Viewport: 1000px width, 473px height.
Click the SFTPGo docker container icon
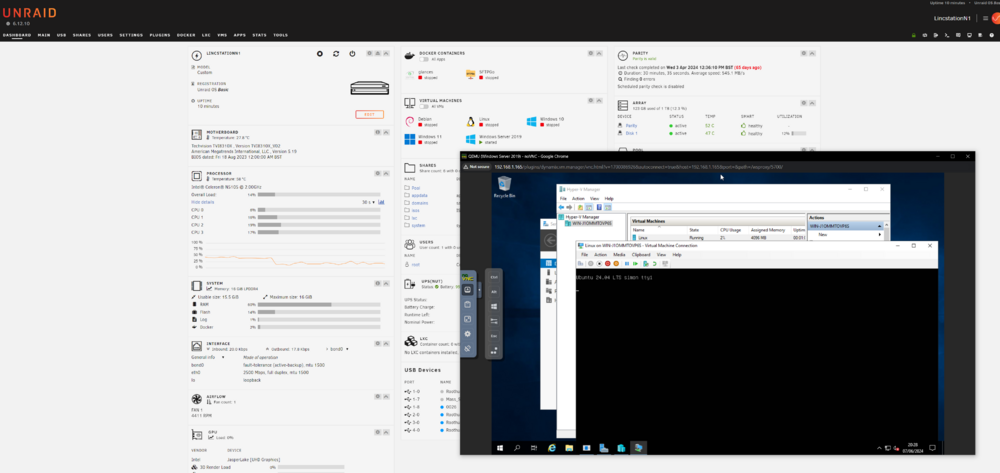click(471, 75)
